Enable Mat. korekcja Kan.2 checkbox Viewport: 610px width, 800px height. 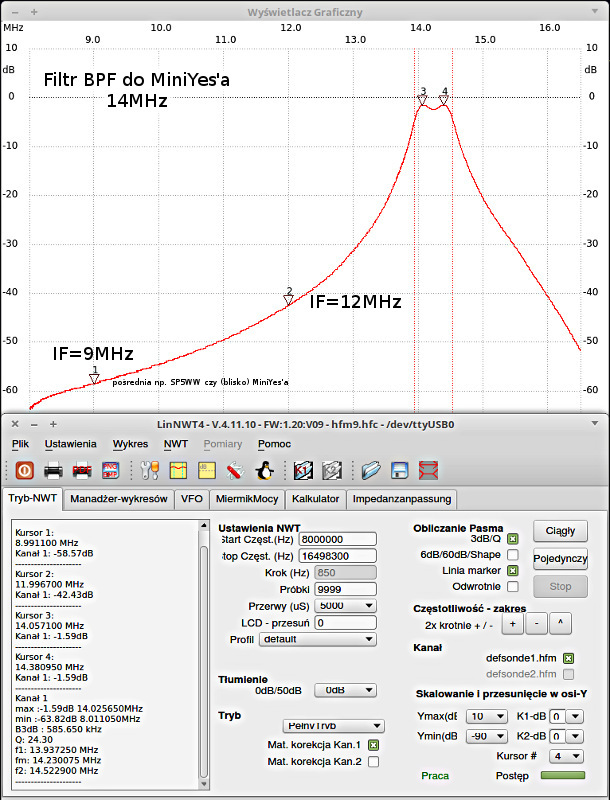pos(374,761)
